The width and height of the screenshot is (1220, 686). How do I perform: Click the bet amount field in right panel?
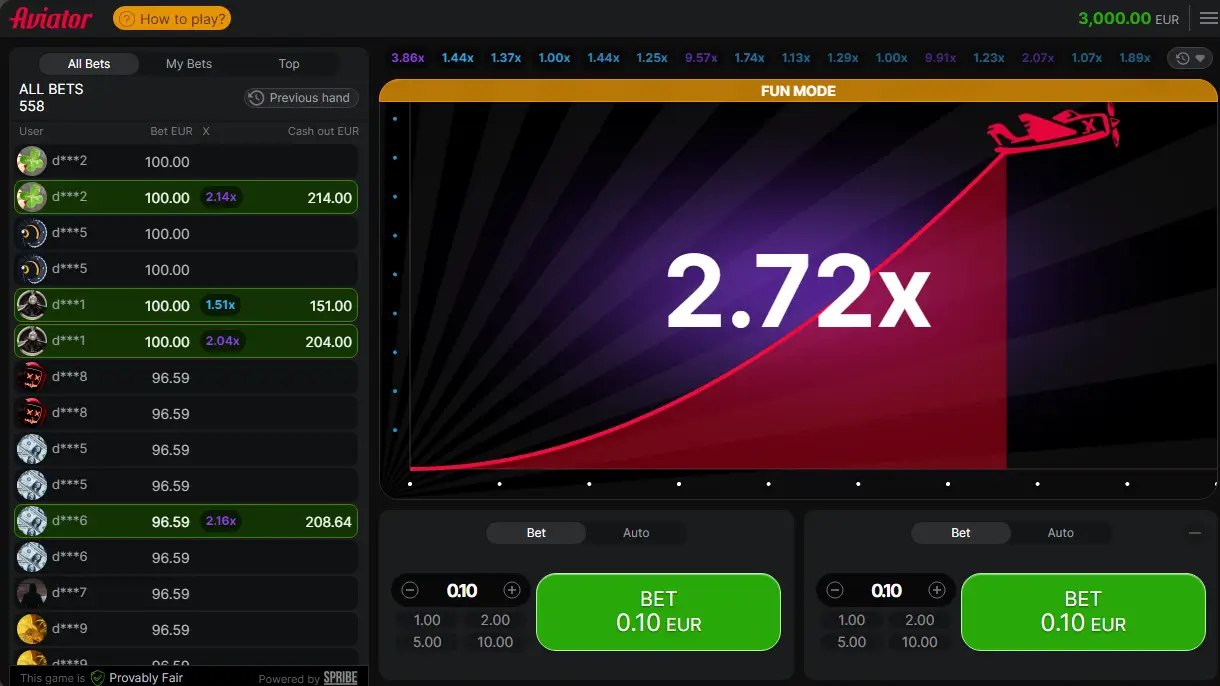886,590
